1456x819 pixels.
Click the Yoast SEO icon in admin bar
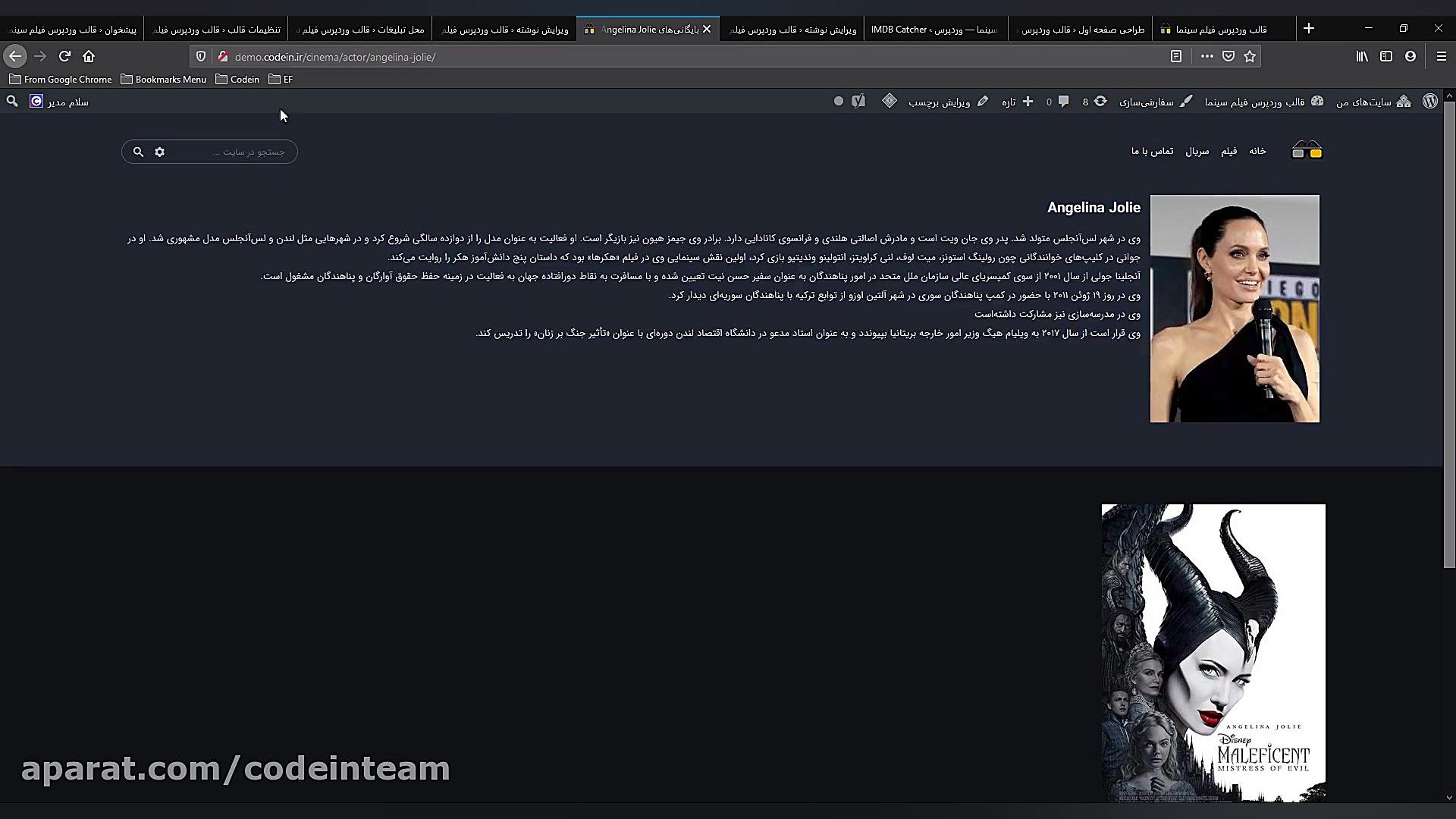858,101
